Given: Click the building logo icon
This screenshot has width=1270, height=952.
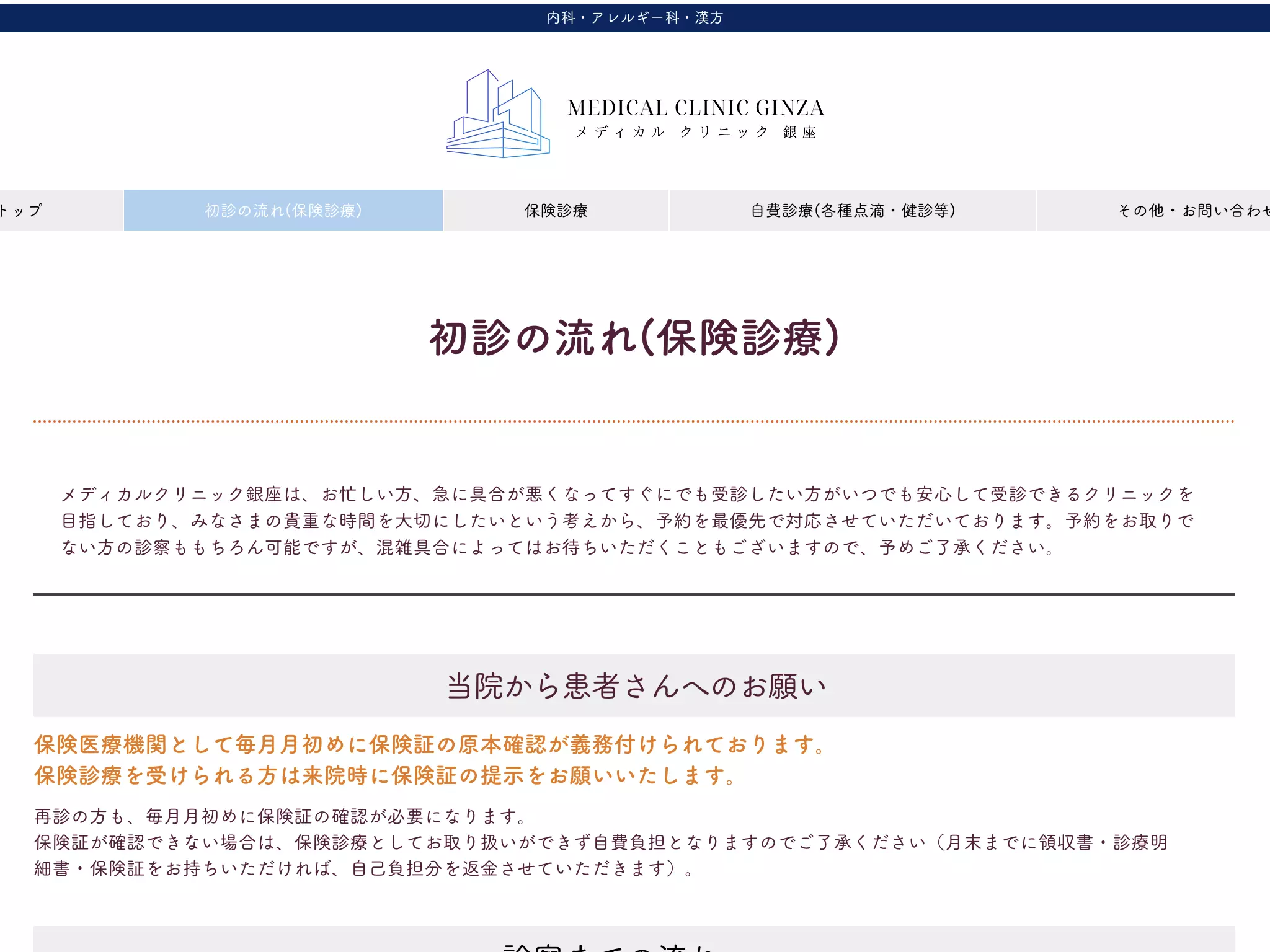Looking at the screenshot, I should click(x=498, y=113).
